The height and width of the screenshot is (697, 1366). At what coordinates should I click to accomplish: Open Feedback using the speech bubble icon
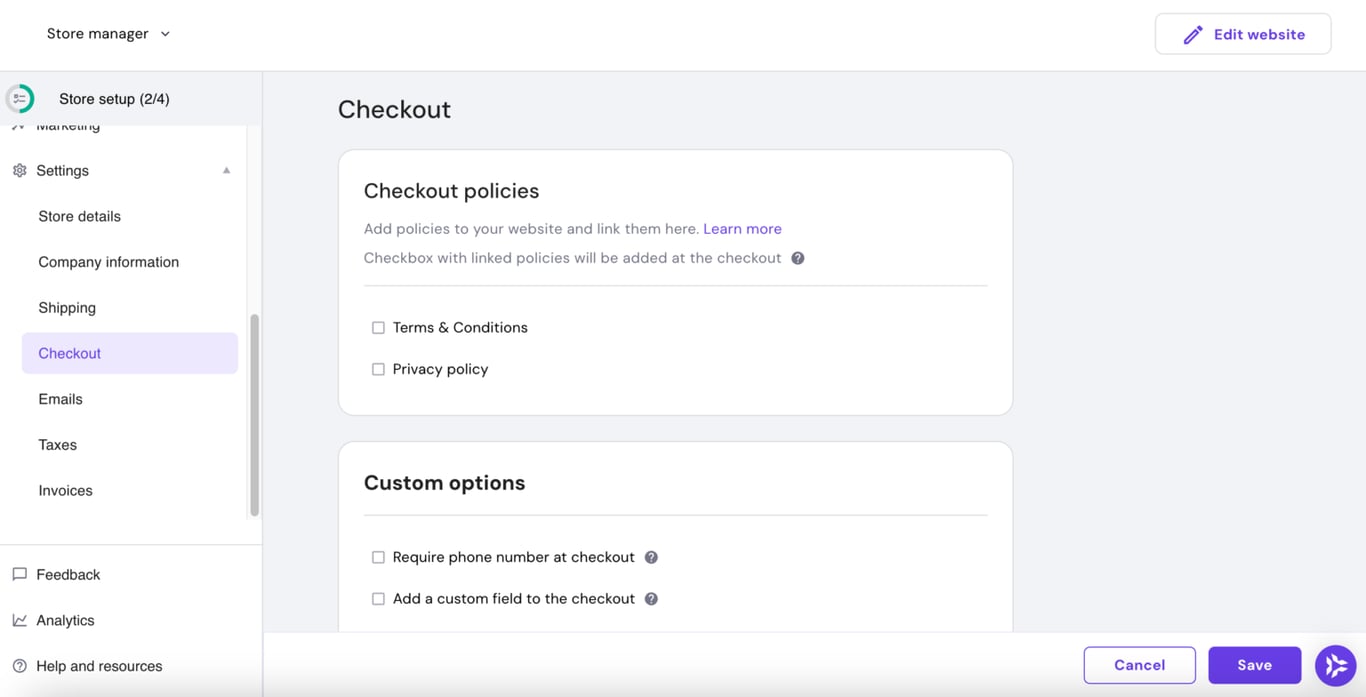18,573
